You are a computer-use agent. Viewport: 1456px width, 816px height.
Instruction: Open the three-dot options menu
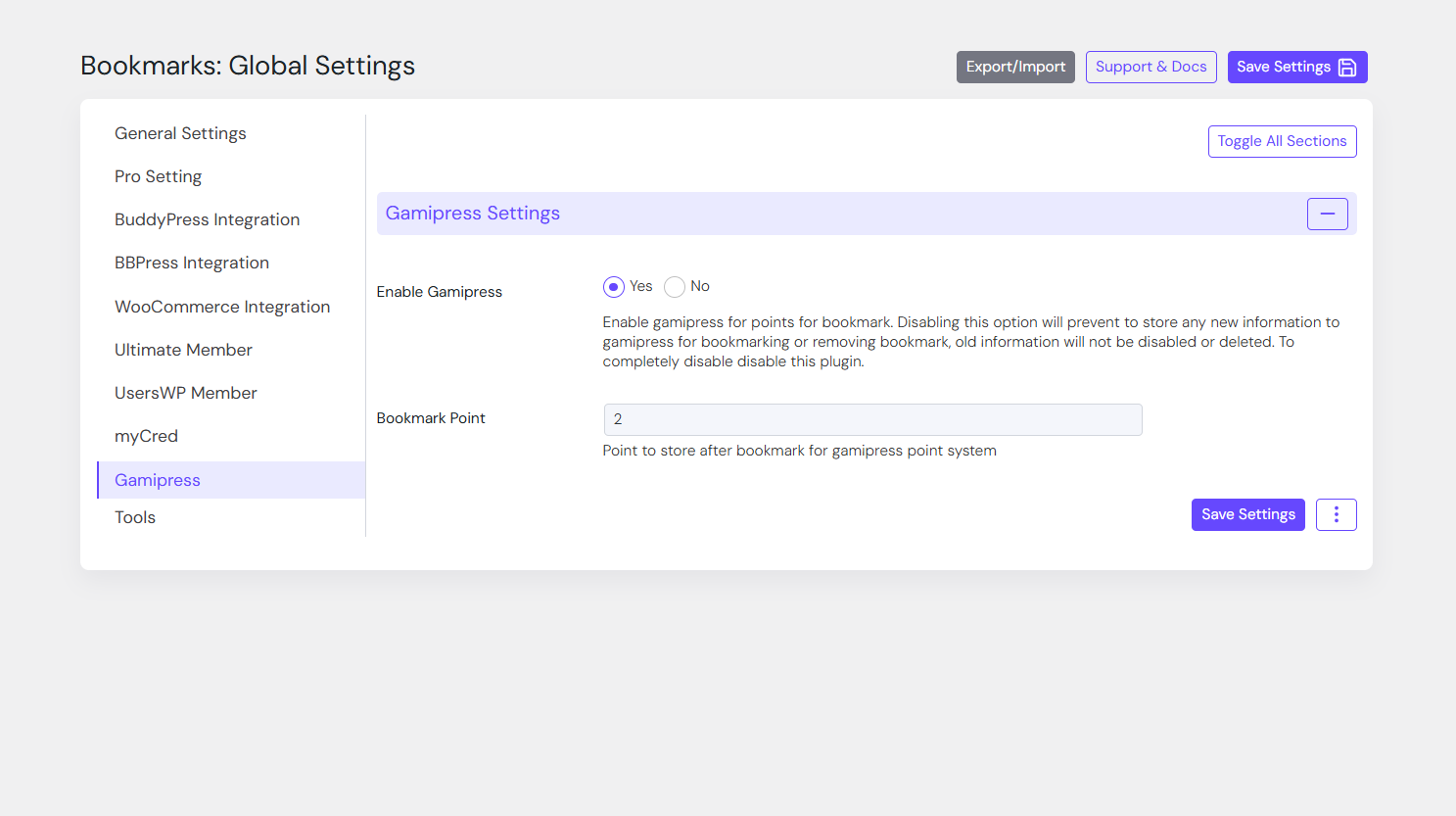(x=1336, y=514)
